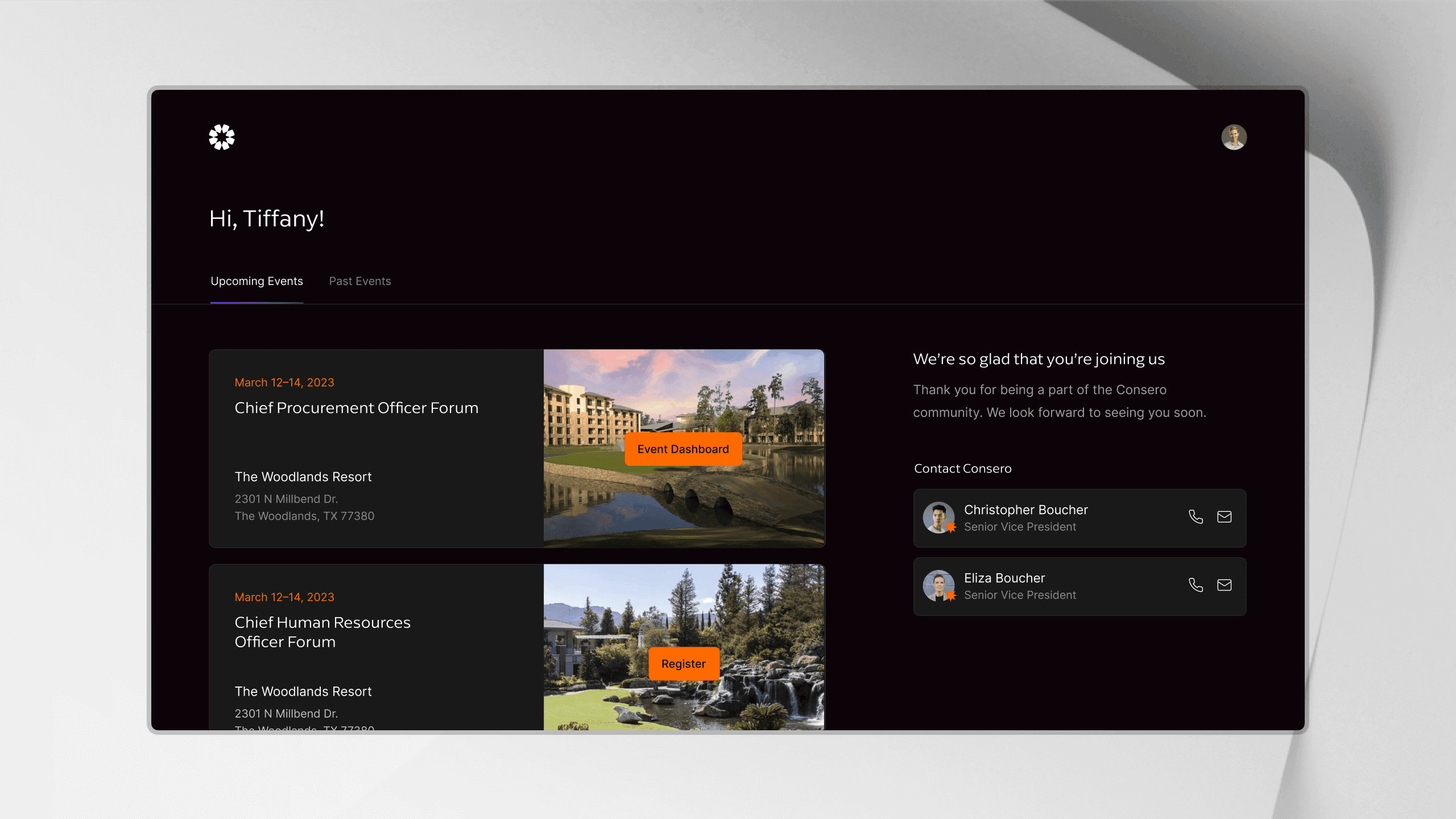
Task: Call Eliza Boucher via phone icon
Action: point(1196,585)
